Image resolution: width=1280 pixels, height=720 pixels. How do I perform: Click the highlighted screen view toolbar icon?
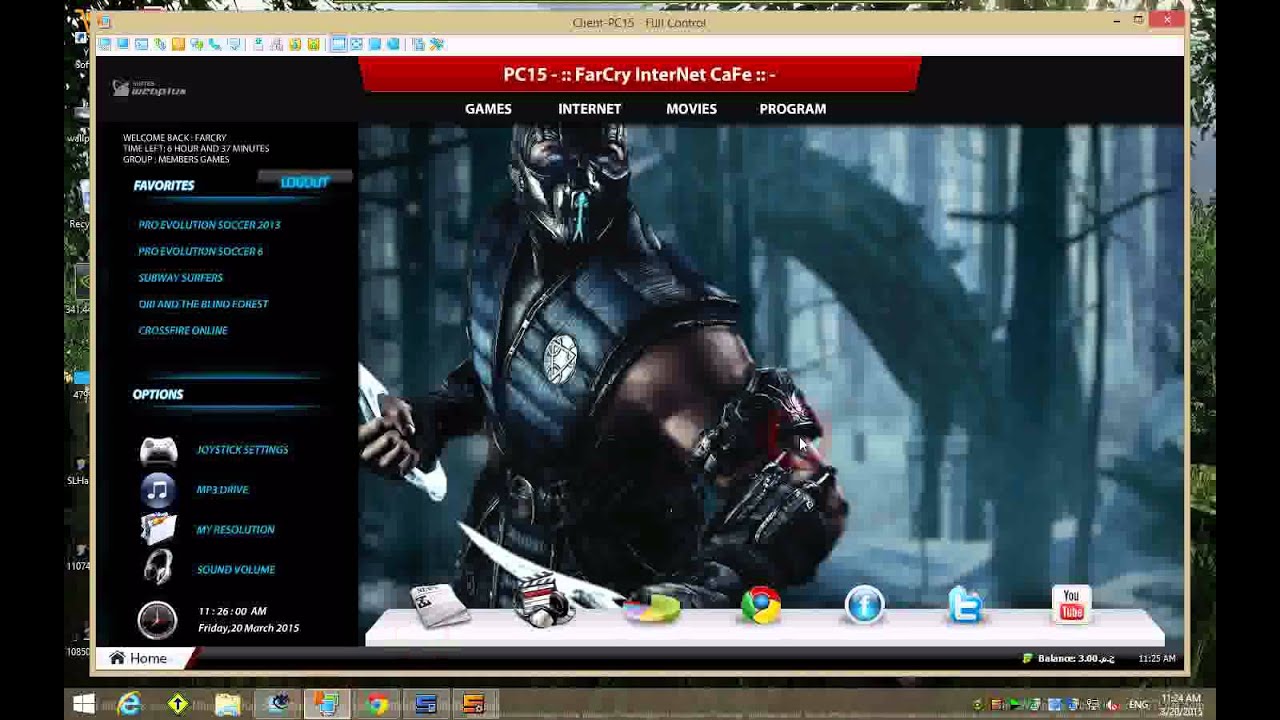(x=338, y=44)
